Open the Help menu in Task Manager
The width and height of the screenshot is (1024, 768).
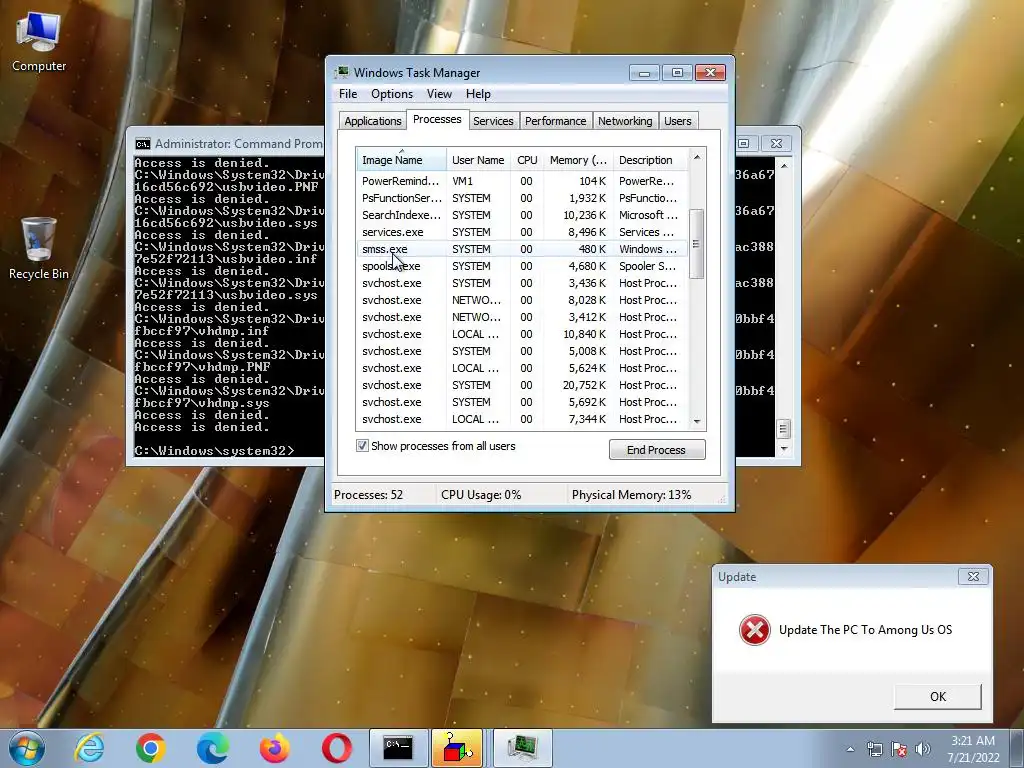coord(478,94)
